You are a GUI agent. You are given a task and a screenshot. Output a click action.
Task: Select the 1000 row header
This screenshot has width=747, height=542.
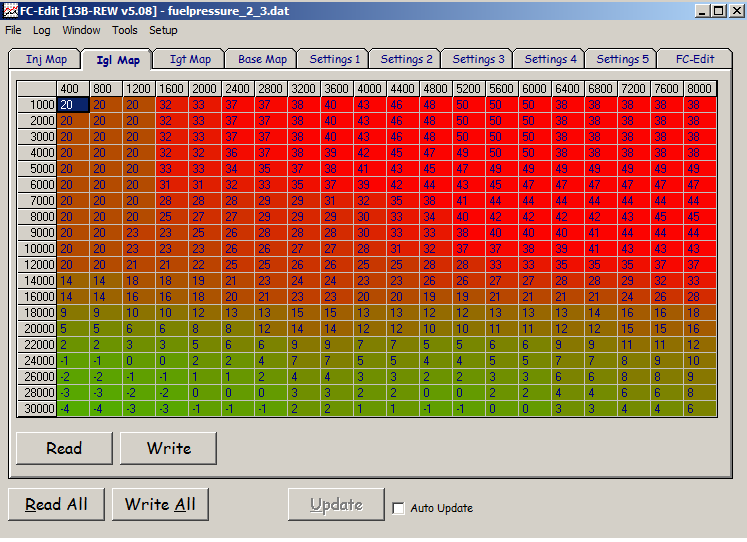tap(37, 105)
